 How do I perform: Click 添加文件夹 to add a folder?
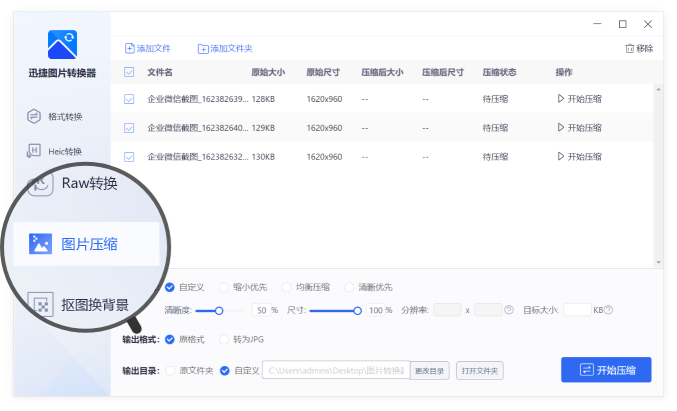pyautogui.click(x=225, y=48)
